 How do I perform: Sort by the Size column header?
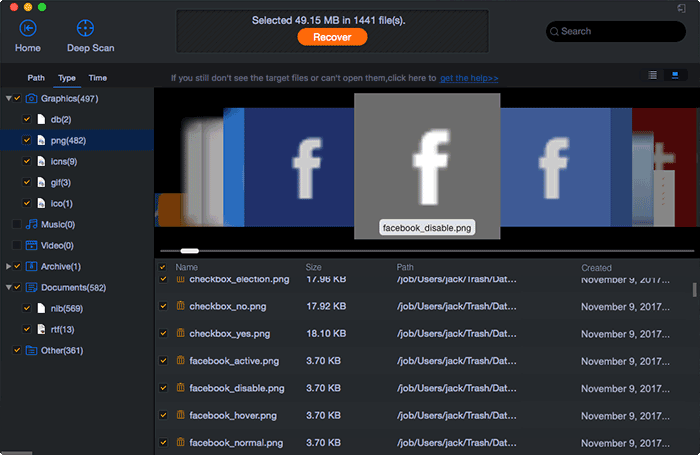click(x=313, y=267)
